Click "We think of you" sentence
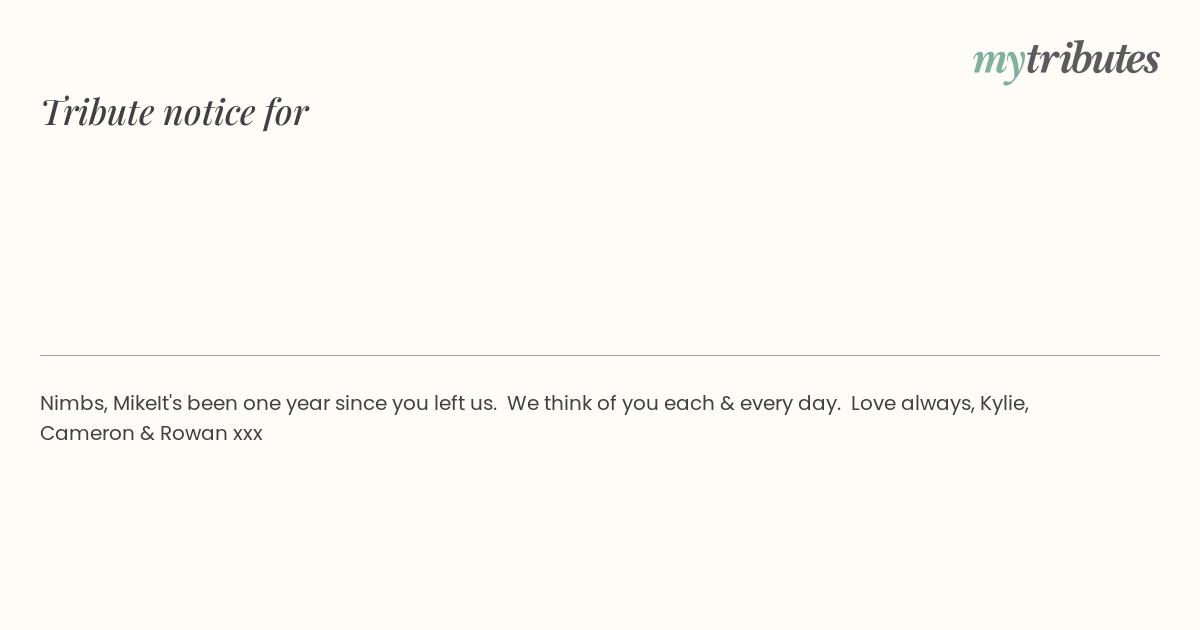 (581, 404)
